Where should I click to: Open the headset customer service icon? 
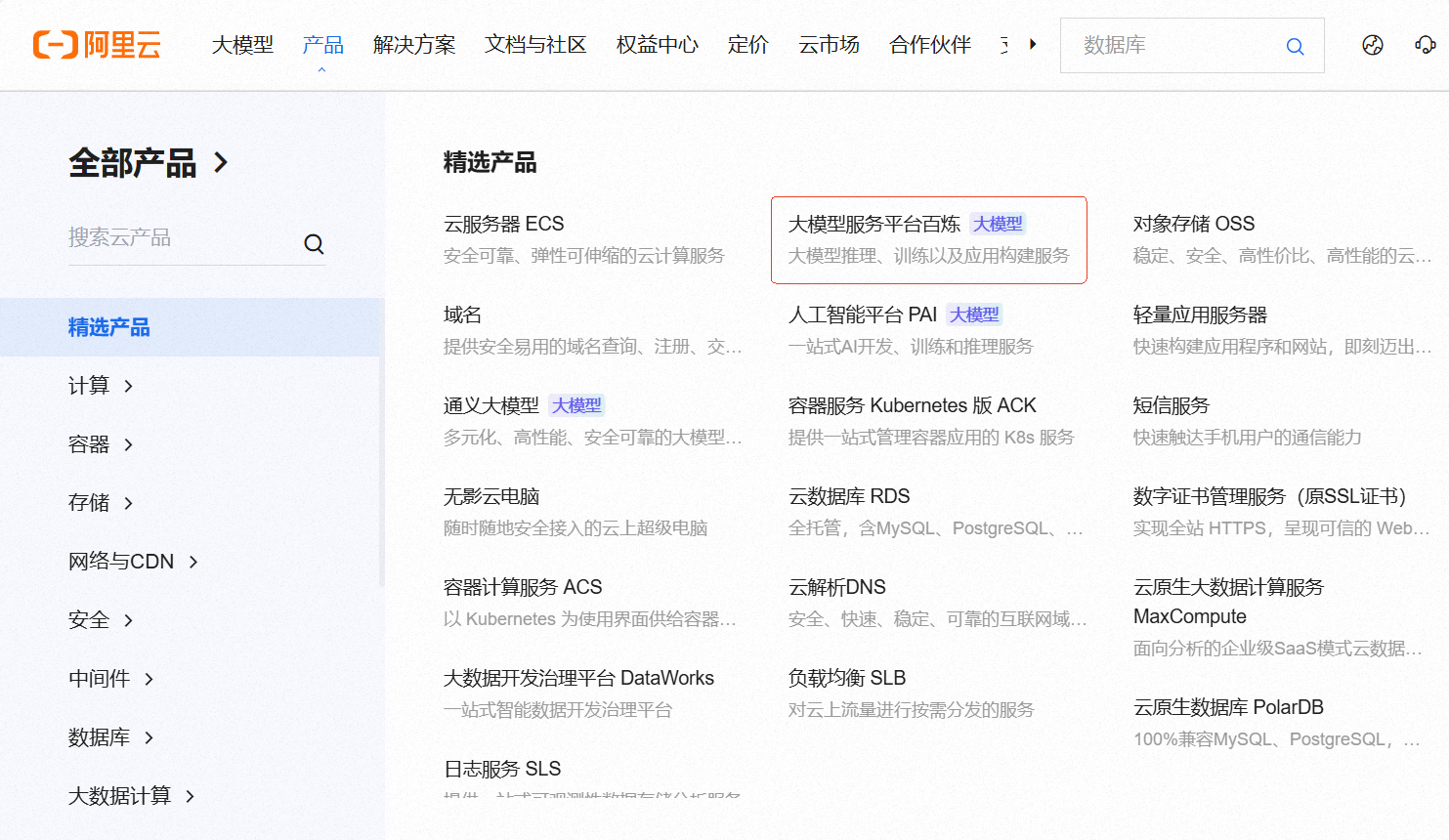(1425, 45)
